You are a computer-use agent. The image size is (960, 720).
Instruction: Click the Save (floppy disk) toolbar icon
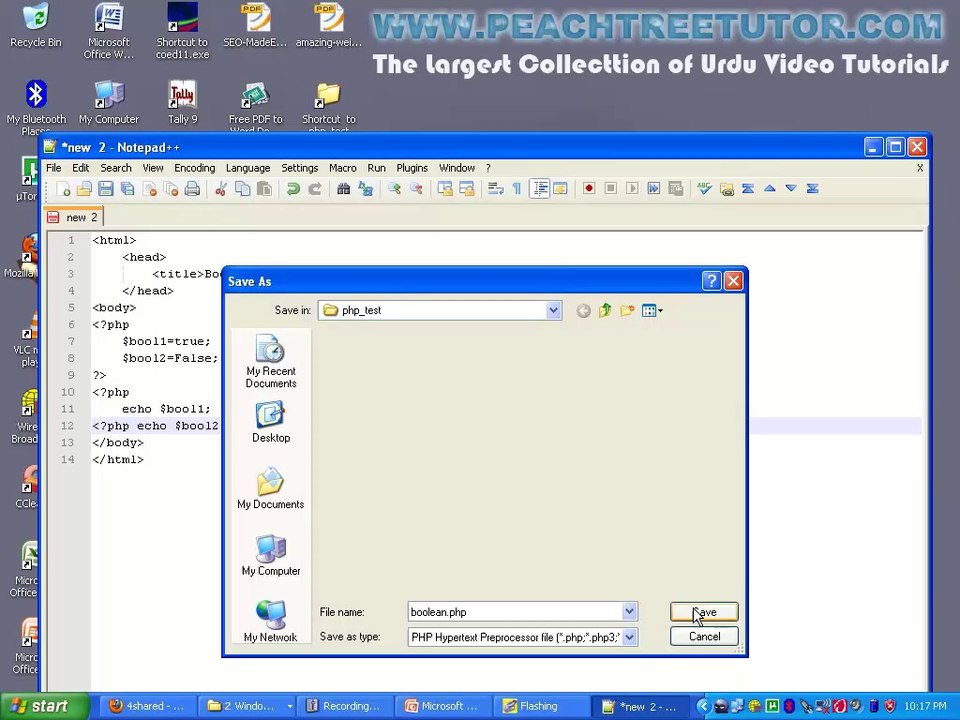pos(106,189)
